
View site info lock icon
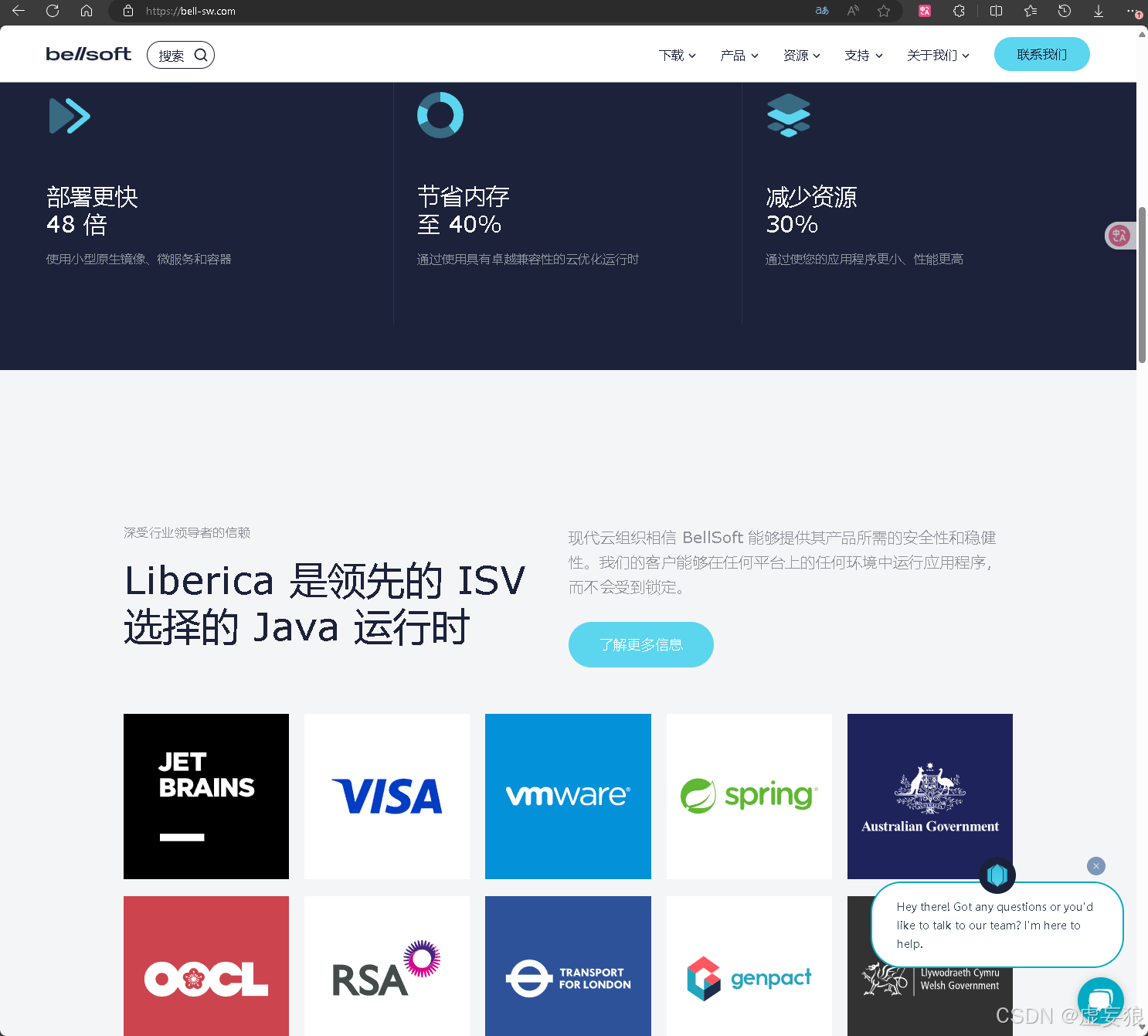click(x=128, y=11)
